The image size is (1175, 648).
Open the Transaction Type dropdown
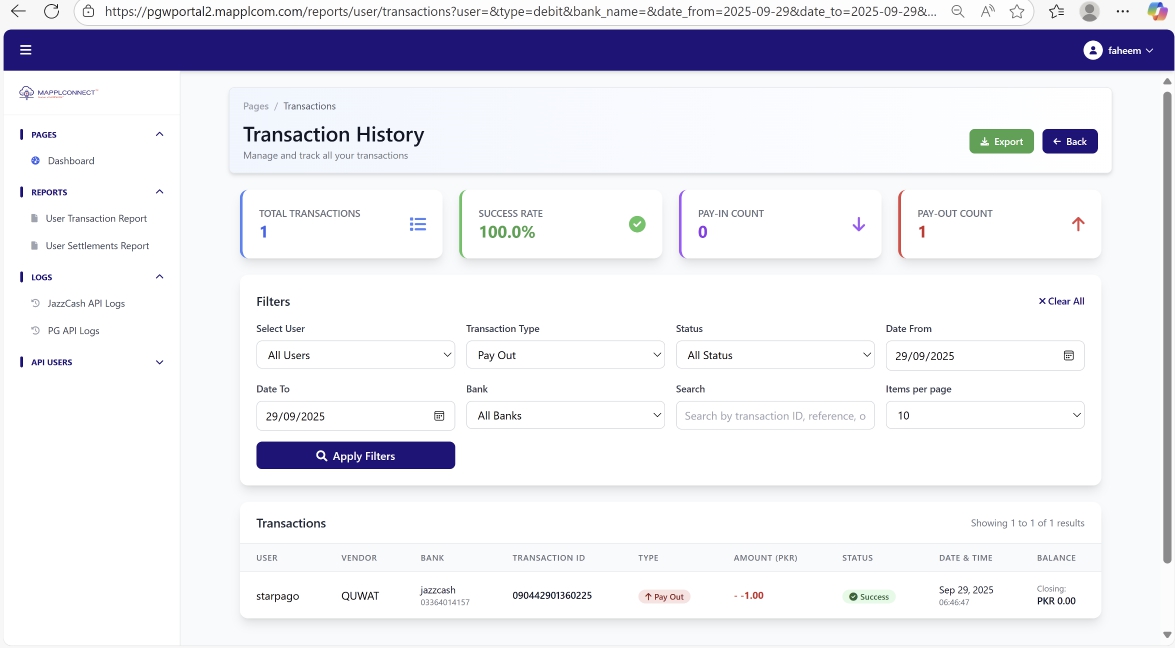point(565,355)
